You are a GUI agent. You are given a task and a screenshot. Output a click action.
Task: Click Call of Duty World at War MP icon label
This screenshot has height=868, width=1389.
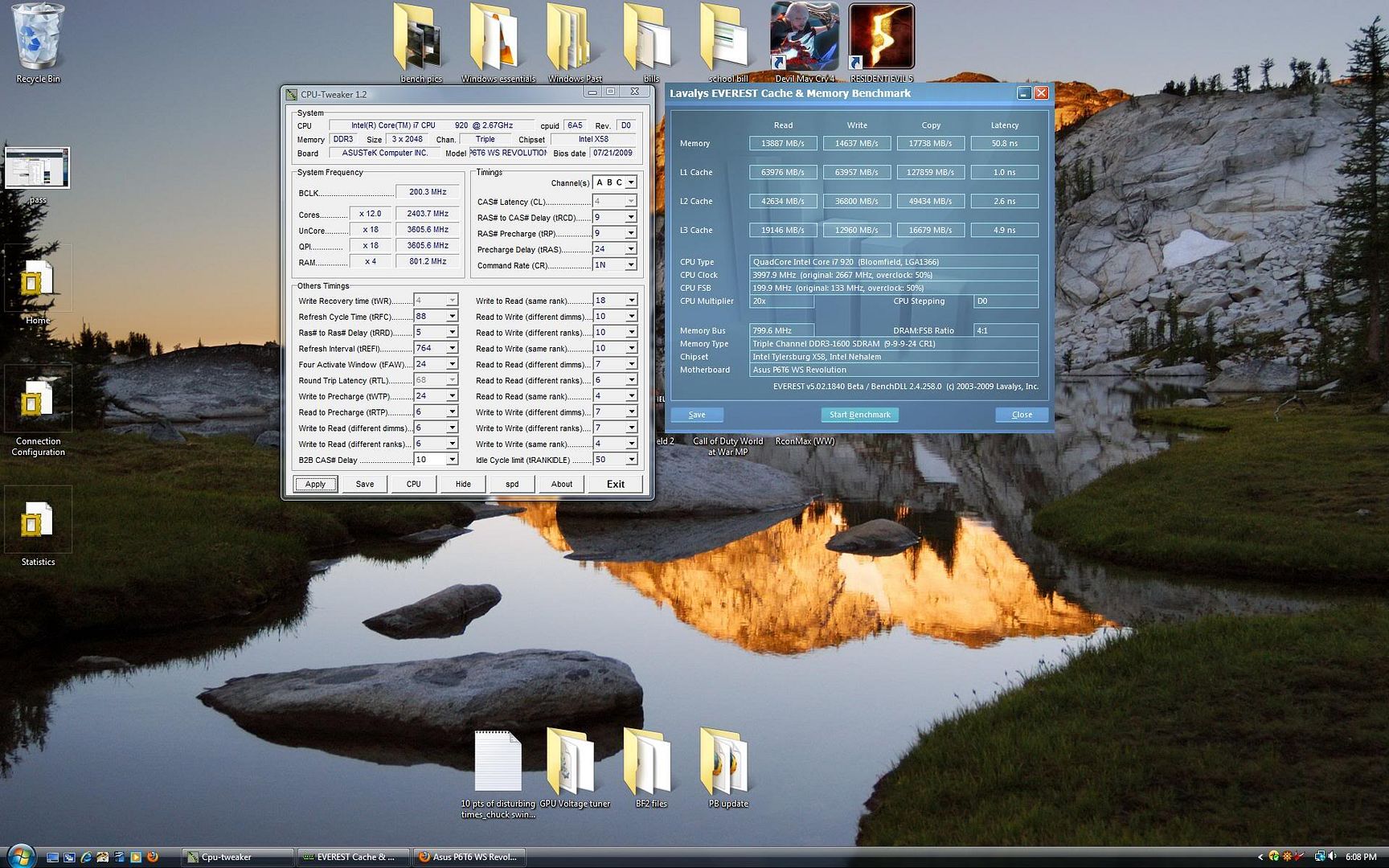point(727,446)
